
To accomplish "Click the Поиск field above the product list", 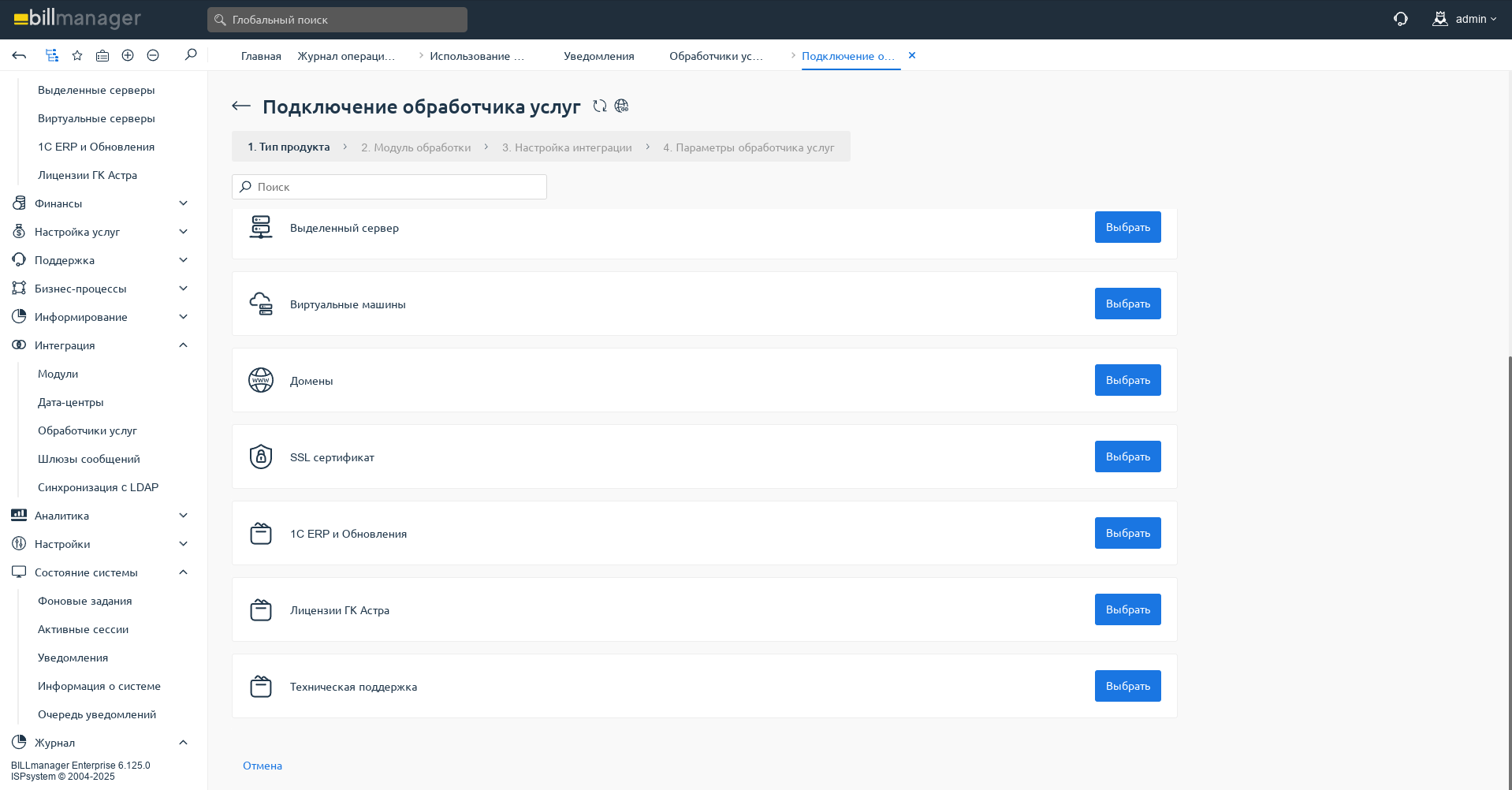I will (x=389, y=187).
